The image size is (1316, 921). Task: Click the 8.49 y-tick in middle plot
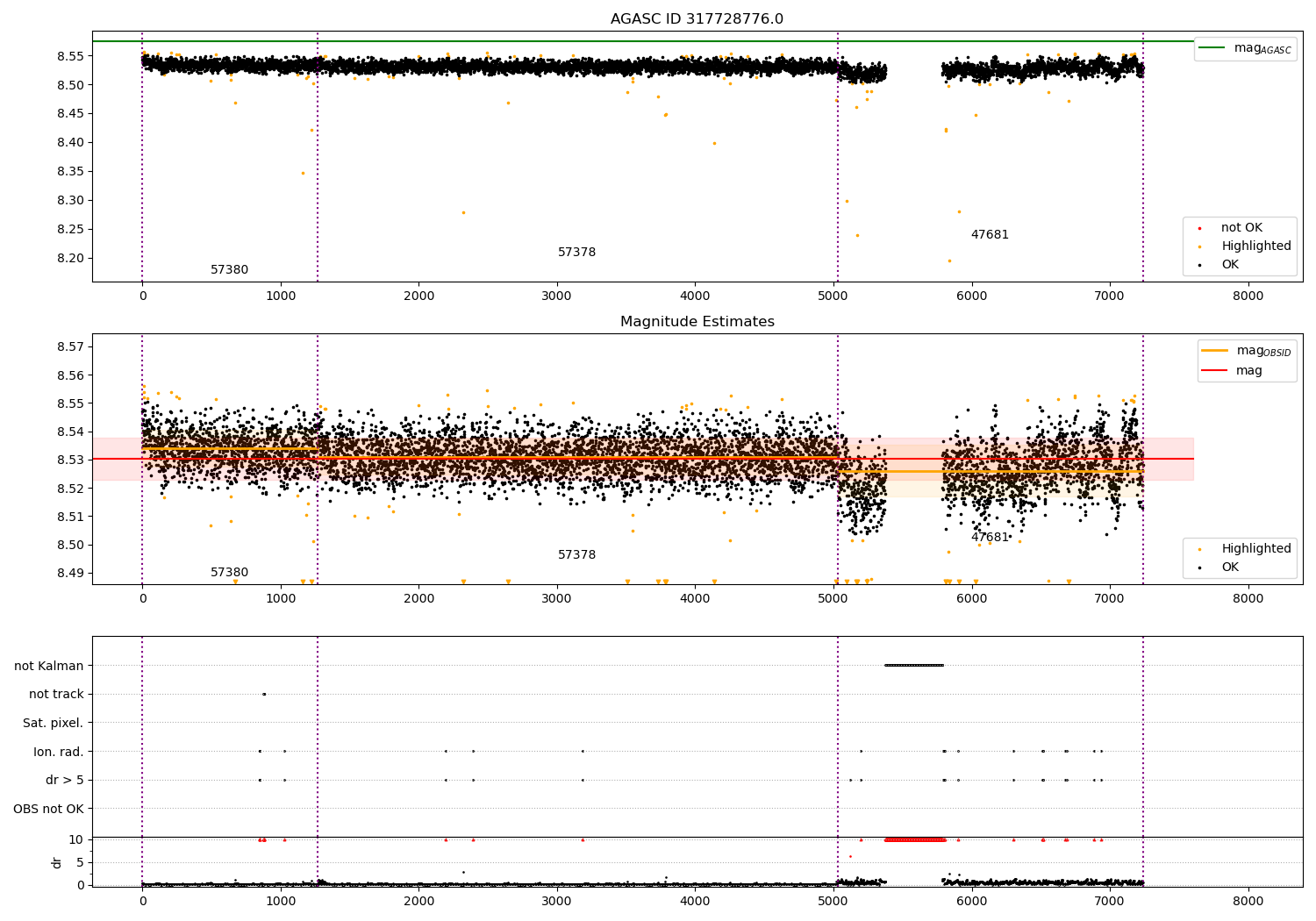click(70, 574)
